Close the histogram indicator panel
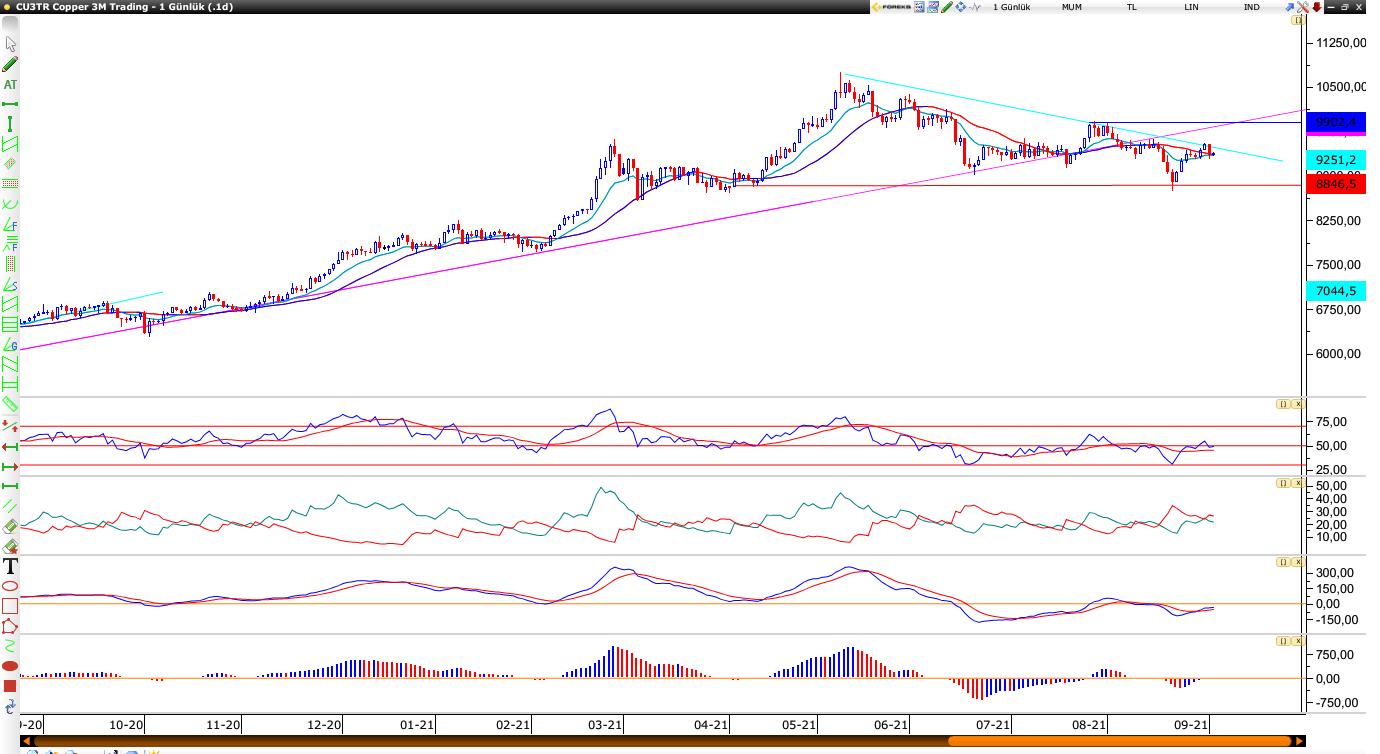Viewport: 1380px width, 754px height. 1298,641
